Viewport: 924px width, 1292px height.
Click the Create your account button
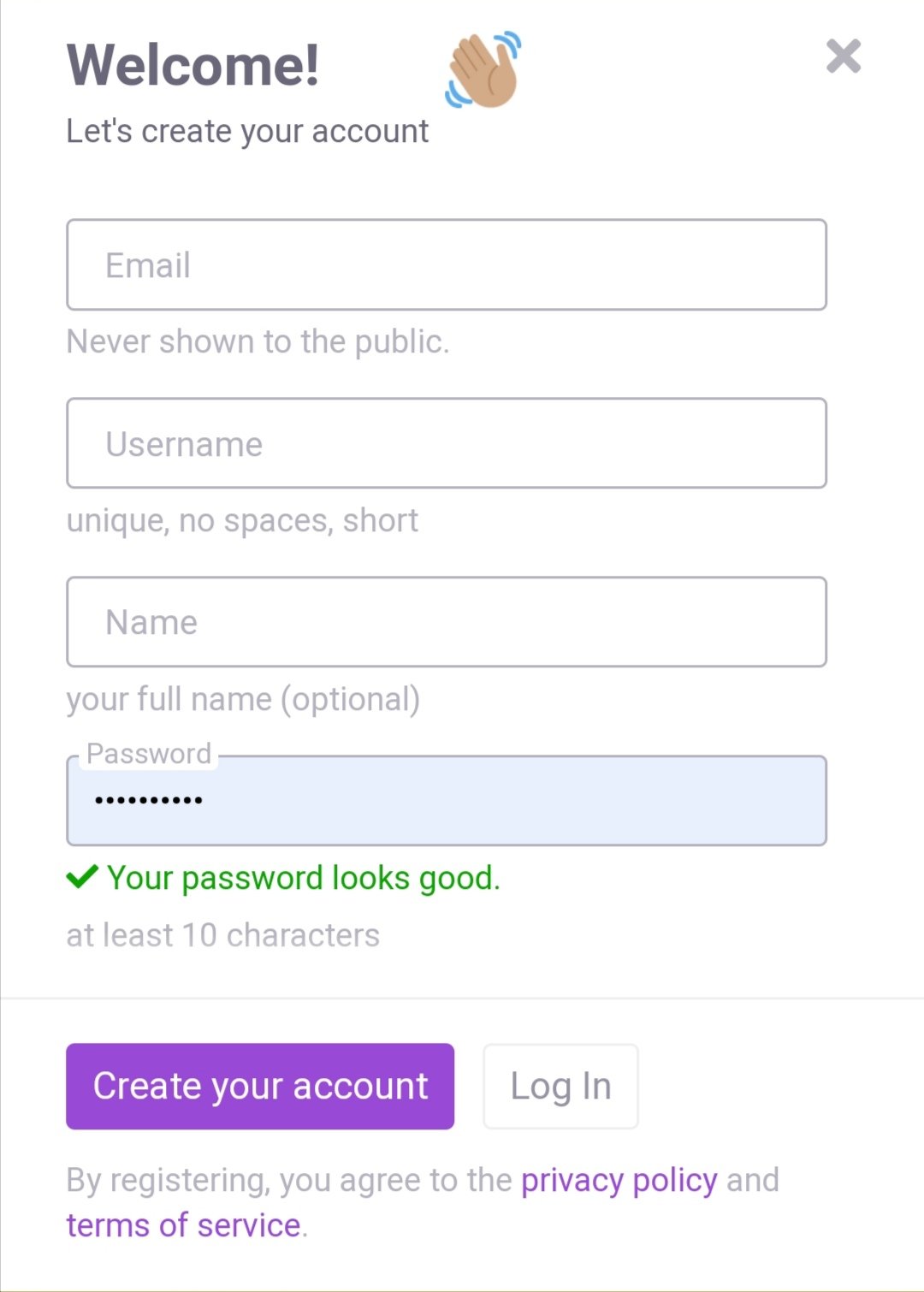(260, 1087)
